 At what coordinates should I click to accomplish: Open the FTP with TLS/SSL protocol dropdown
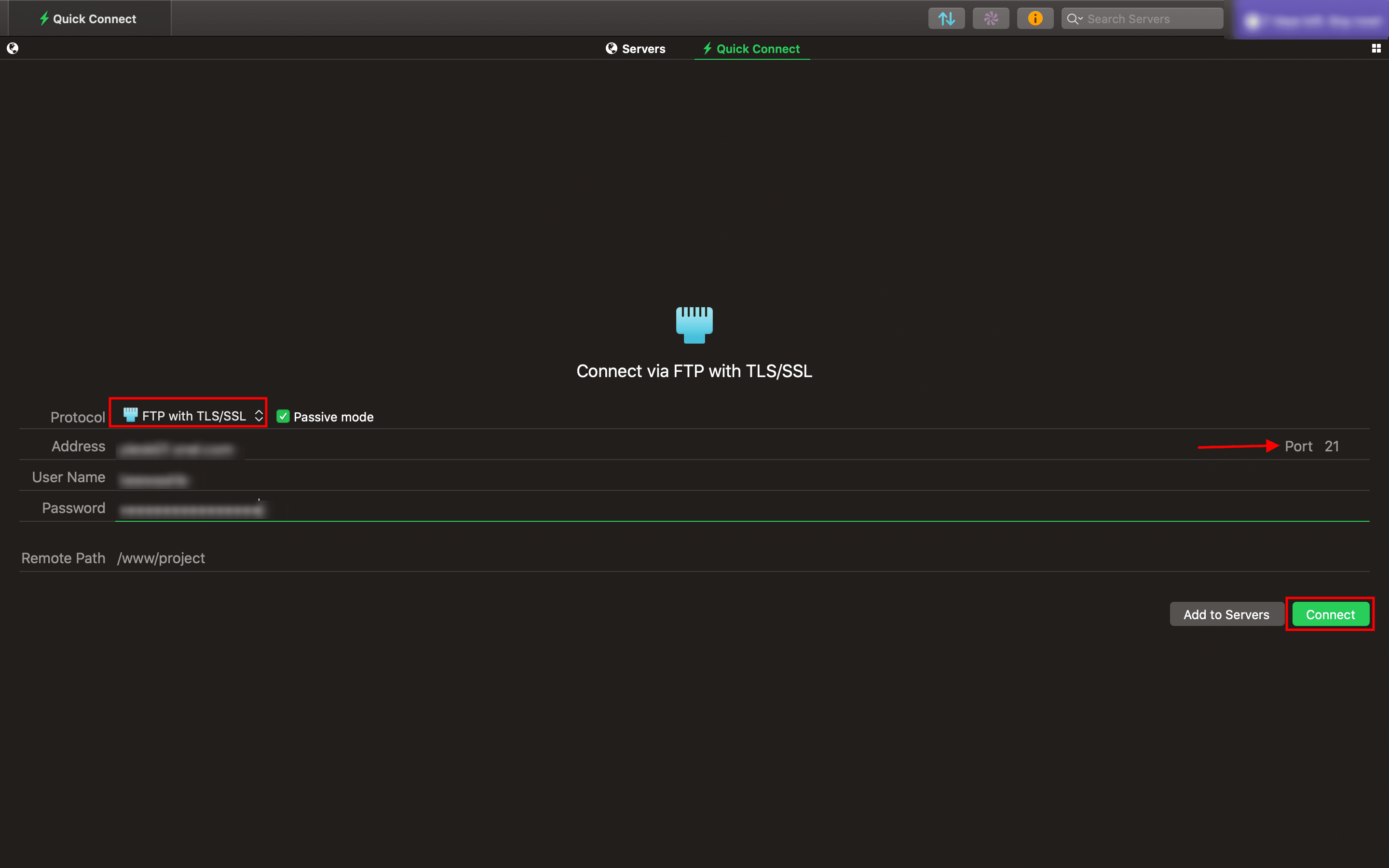[x=193, y=416]
